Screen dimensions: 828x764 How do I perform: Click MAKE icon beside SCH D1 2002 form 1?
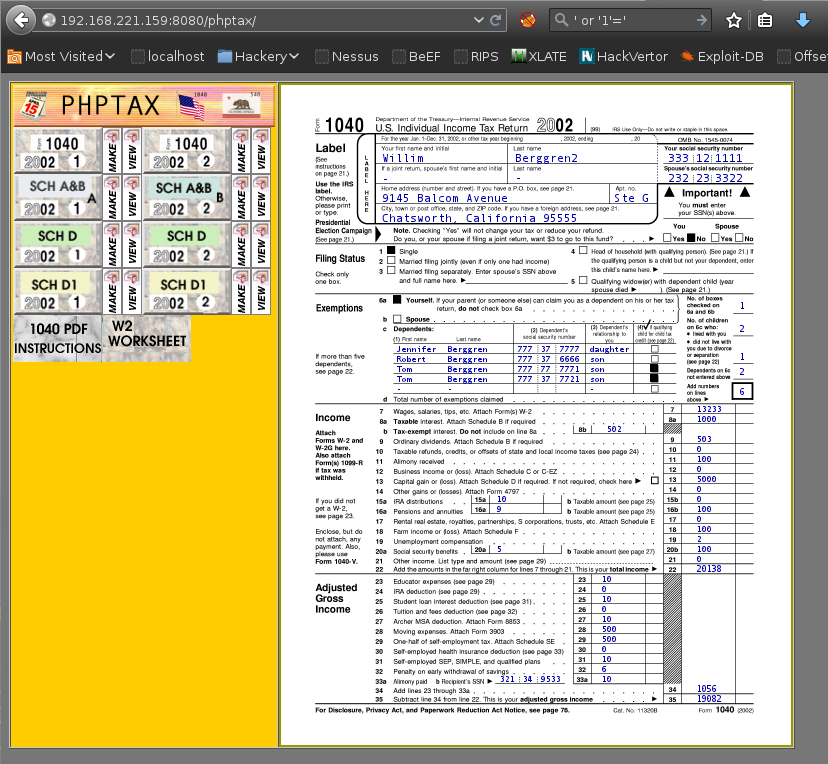tap(112, 291)
